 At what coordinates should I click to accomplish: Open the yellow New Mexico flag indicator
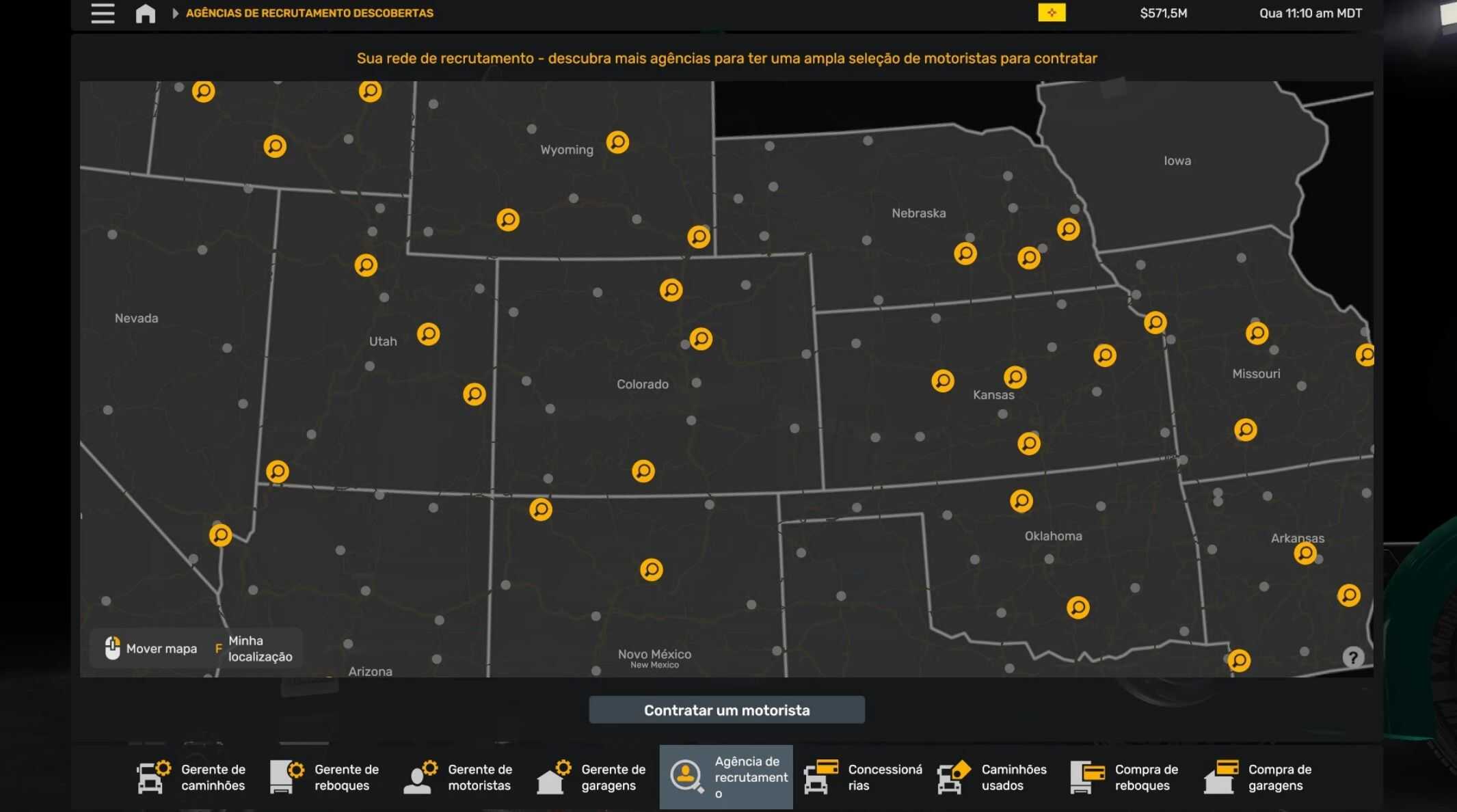1052,13
